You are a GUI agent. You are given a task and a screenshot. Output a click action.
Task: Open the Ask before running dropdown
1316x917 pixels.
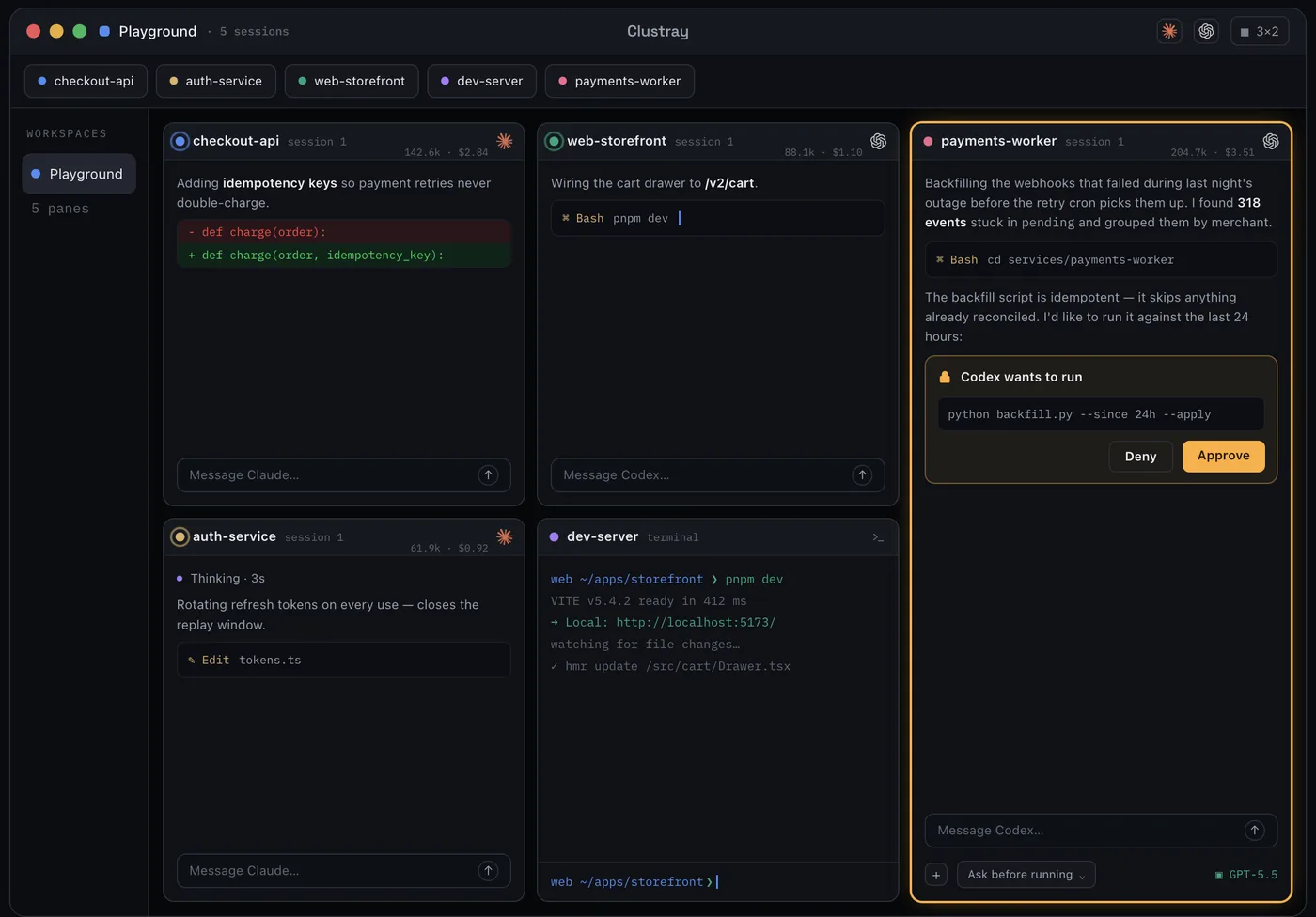tap(1026, 875)
